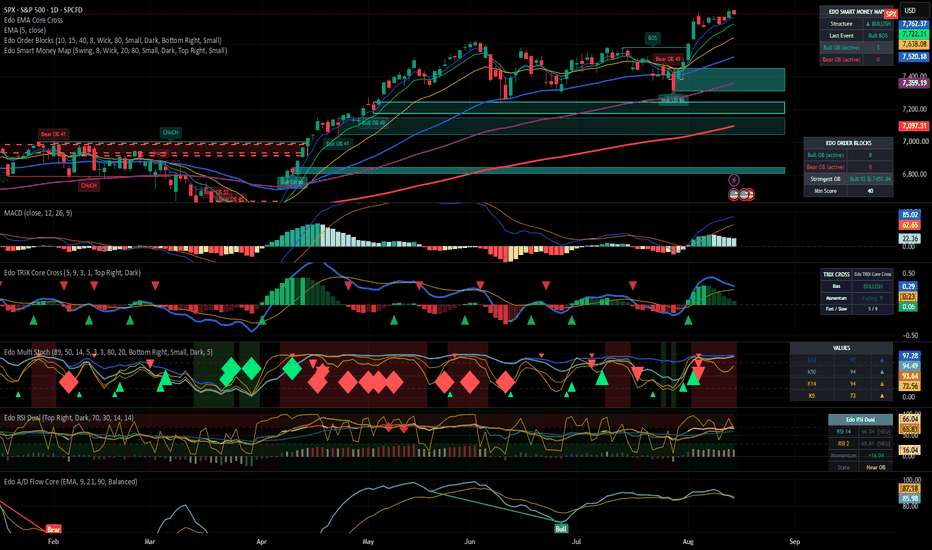The width and height of the screenshot is (932, 550).
Task: Click the SPX - S&P 500 symbol title
Action: [43, 10]
